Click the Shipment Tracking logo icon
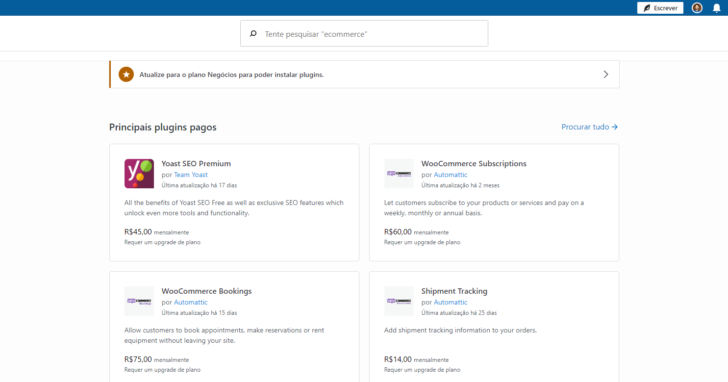The height and width of the screenshot is (382, 728). point(399,301)
